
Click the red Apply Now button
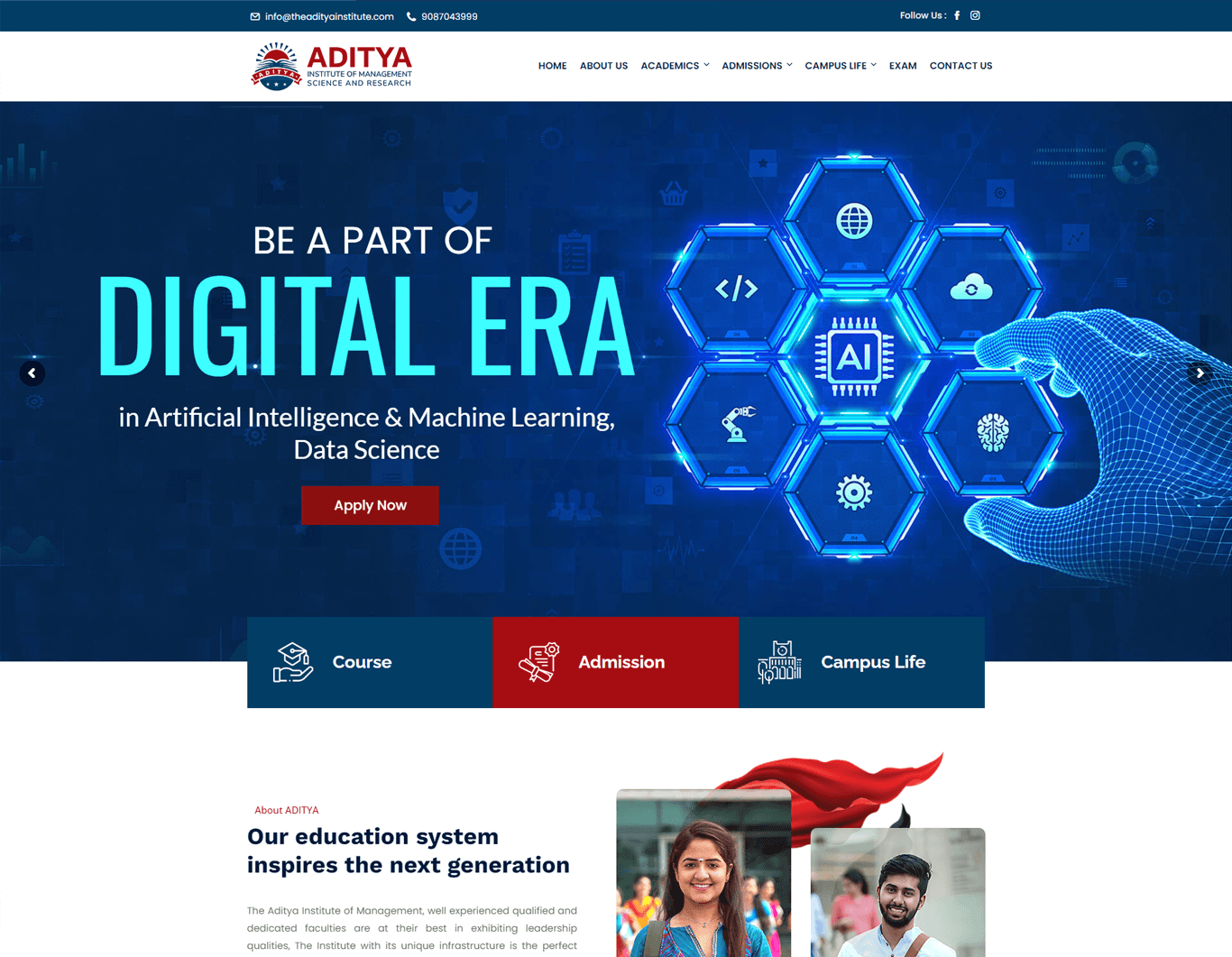click(370, 505)
